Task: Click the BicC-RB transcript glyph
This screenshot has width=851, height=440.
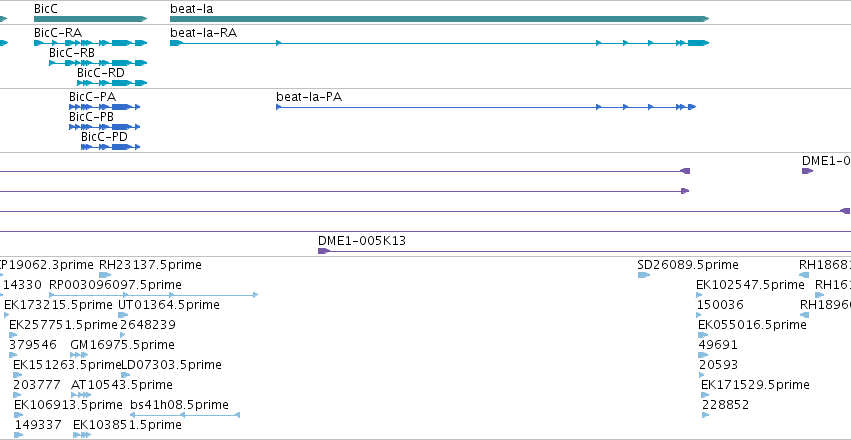Action: click(98, 63)
